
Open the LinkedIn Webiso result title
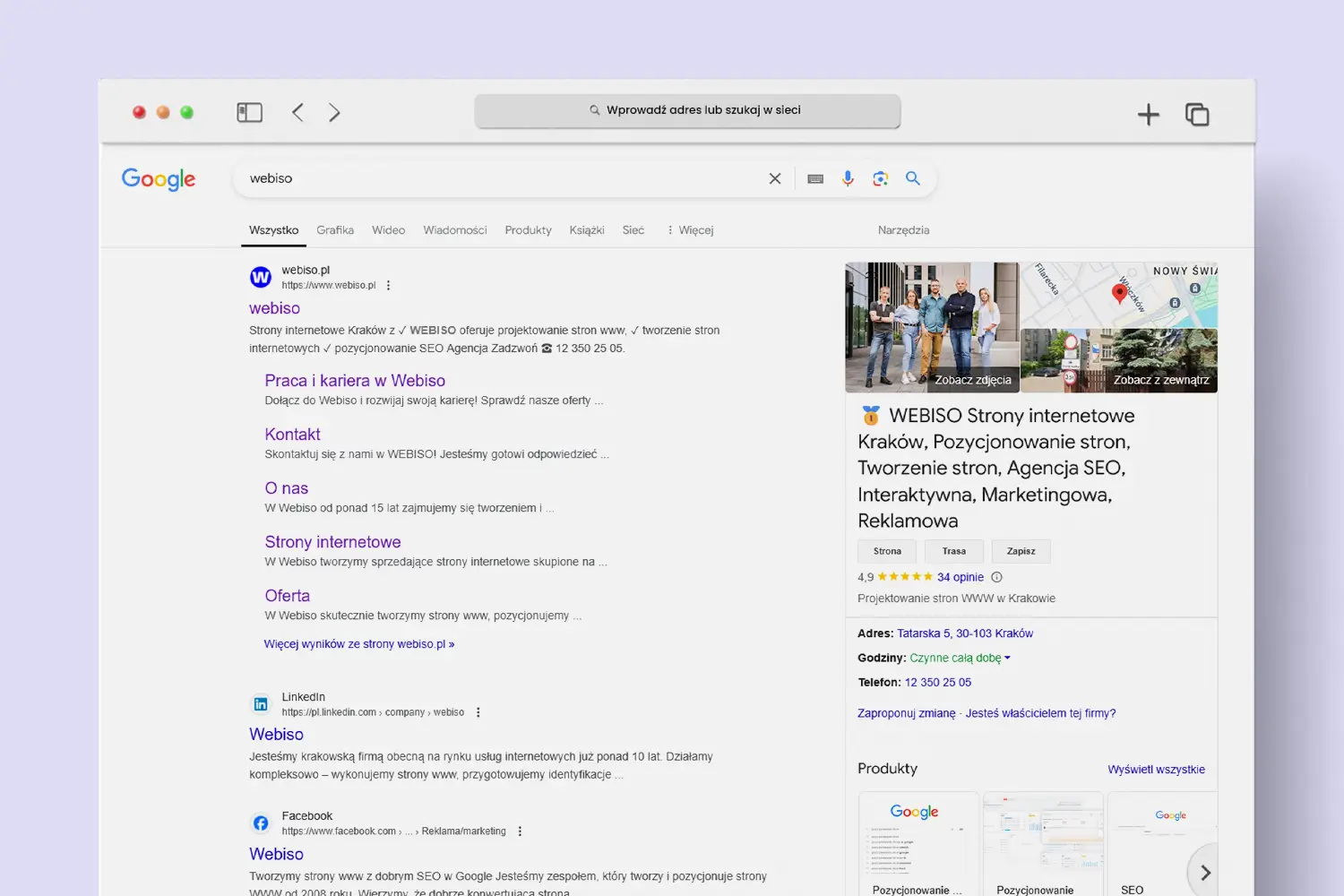coord(276,735)
